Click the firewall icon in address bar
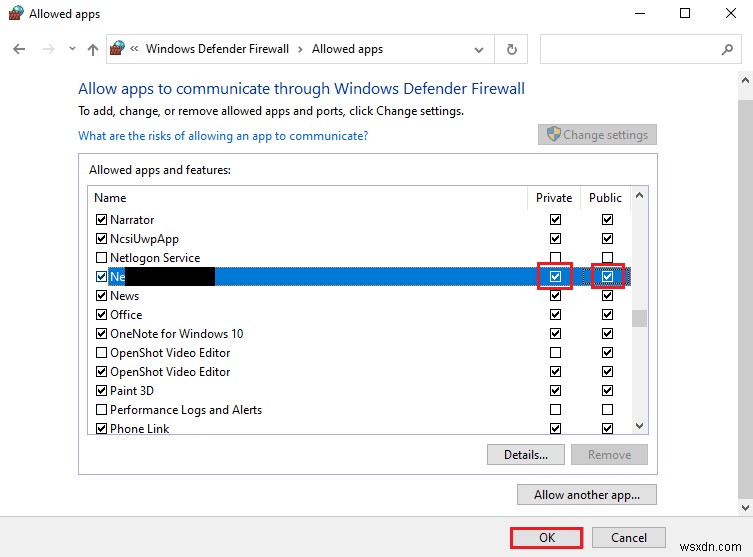The image size is (753, 557). [x=118, y=49]
